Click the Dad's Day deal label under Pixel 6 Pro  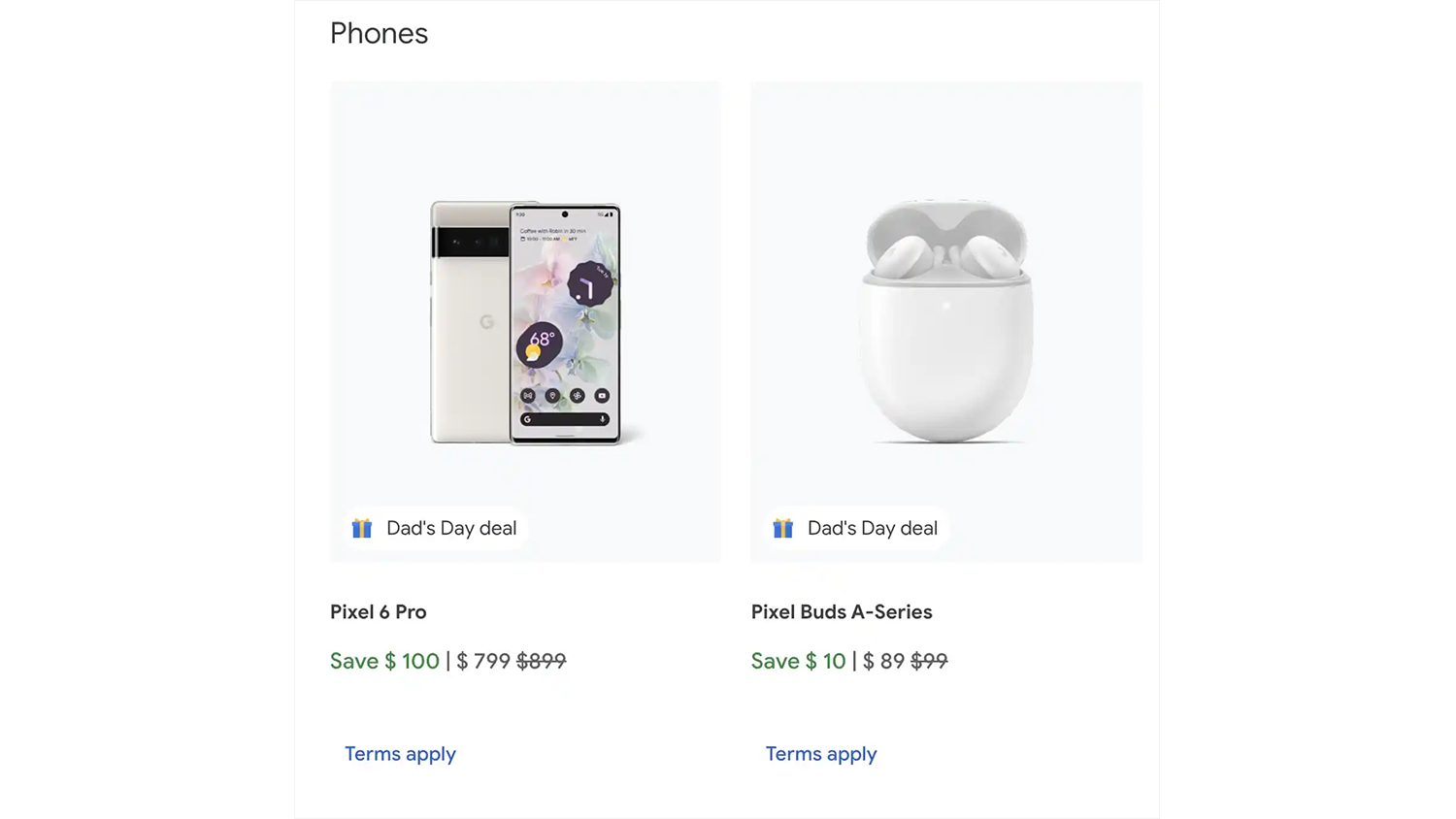451,528
